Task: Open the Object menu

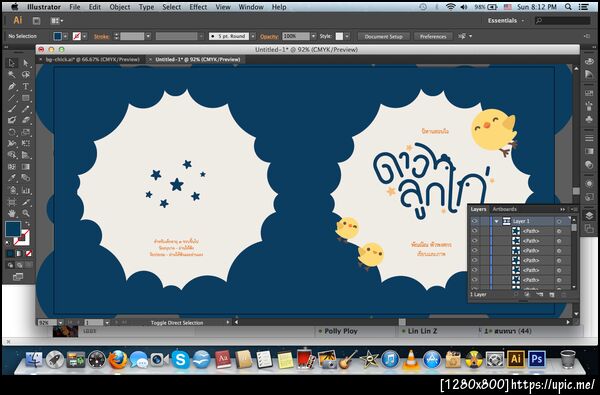Action: pos(120,7)
